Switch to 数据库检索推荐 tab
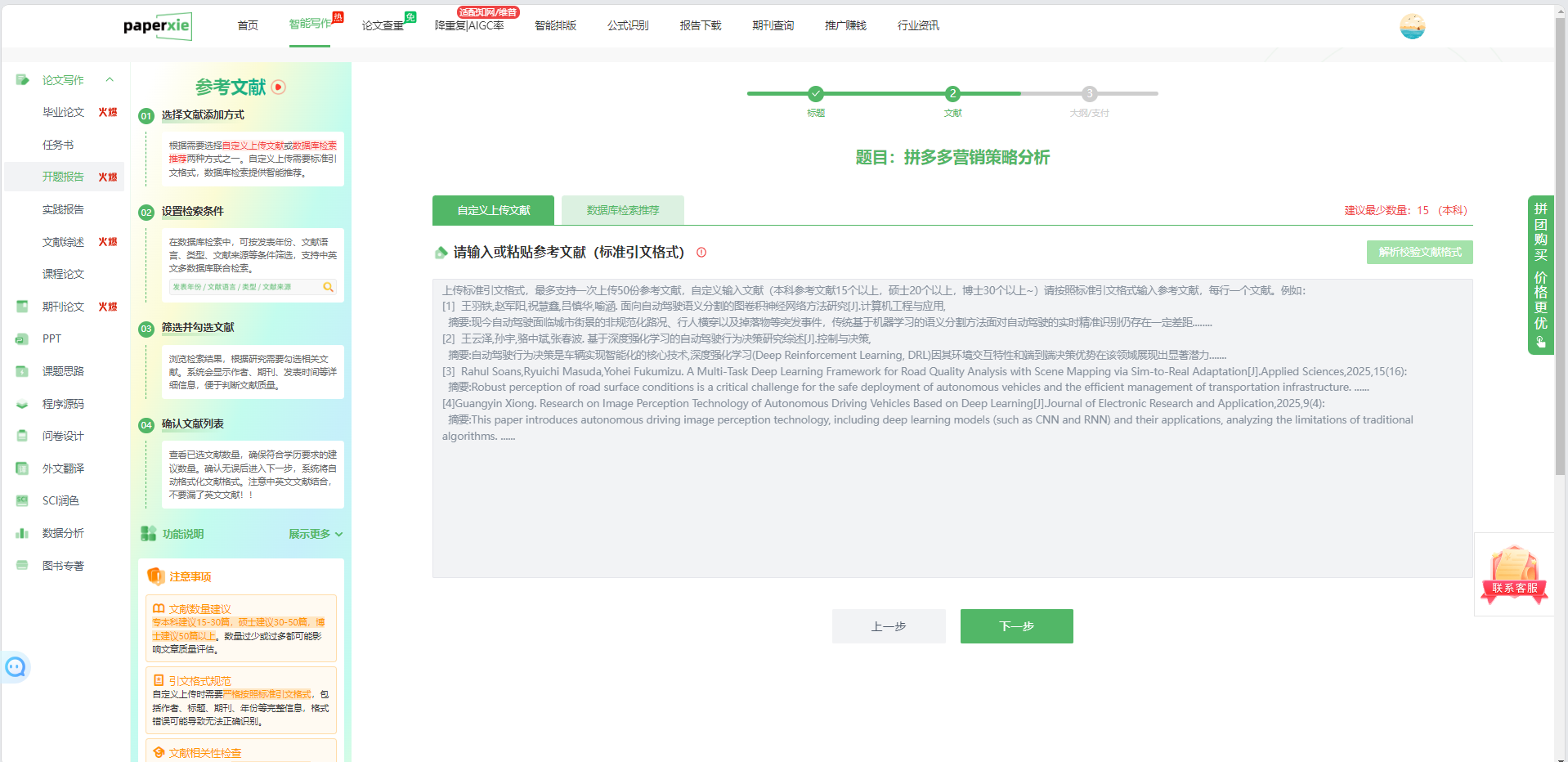The height and width of the screenshot is (762, 1568). coord(622,210)
